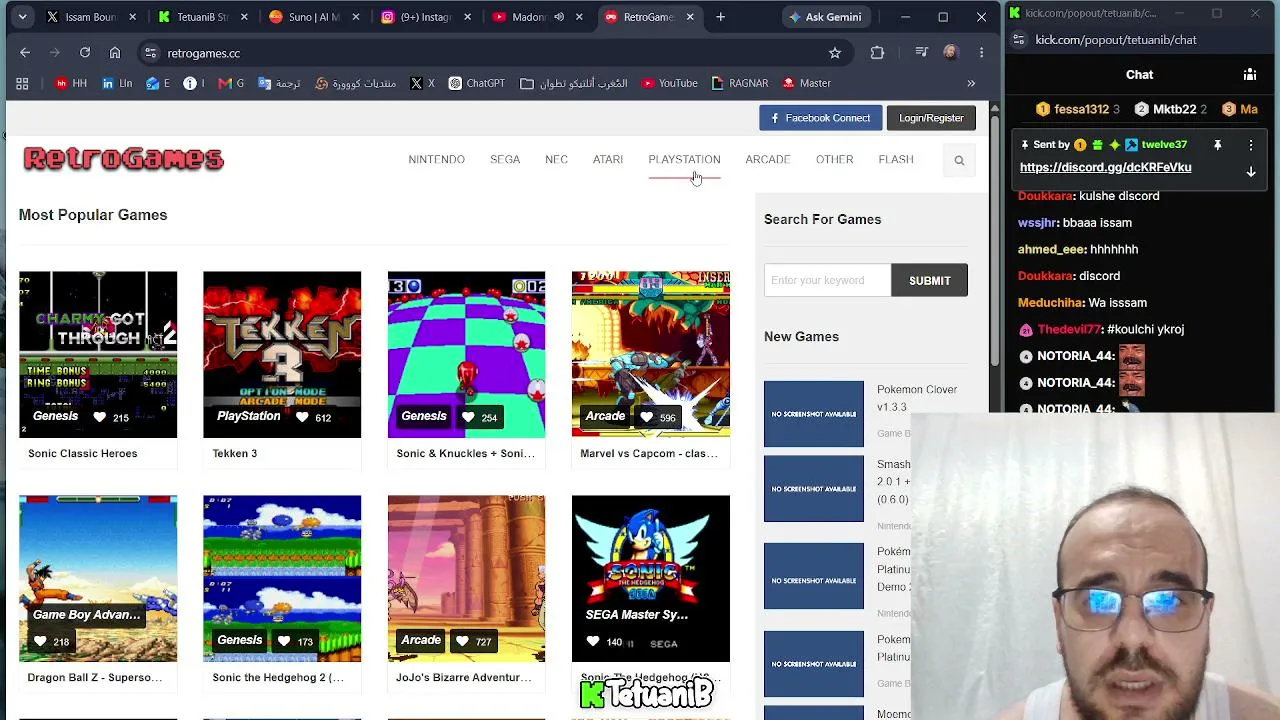Open the OTHER menu
Image resolution: width=1280 pixels, height=720 pixels.
(834, 160)
